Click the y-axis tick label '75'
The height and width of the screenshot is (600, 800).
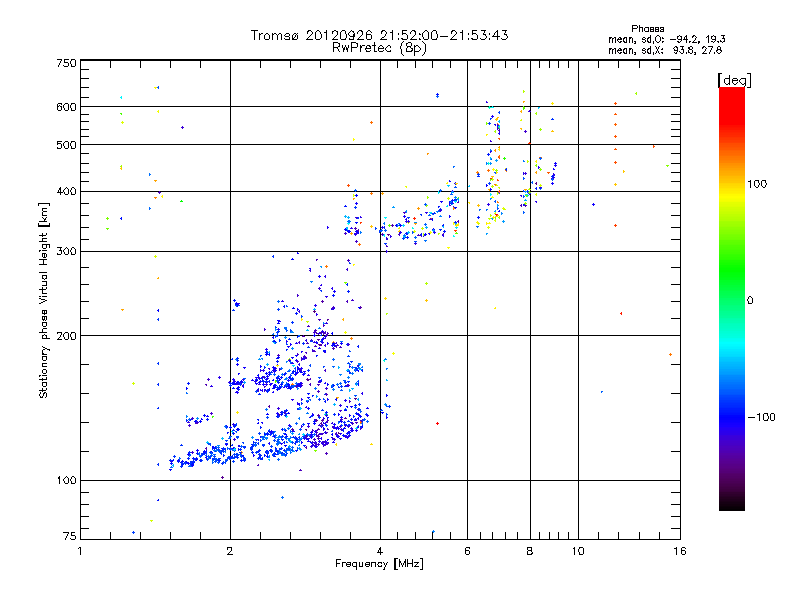70,536
